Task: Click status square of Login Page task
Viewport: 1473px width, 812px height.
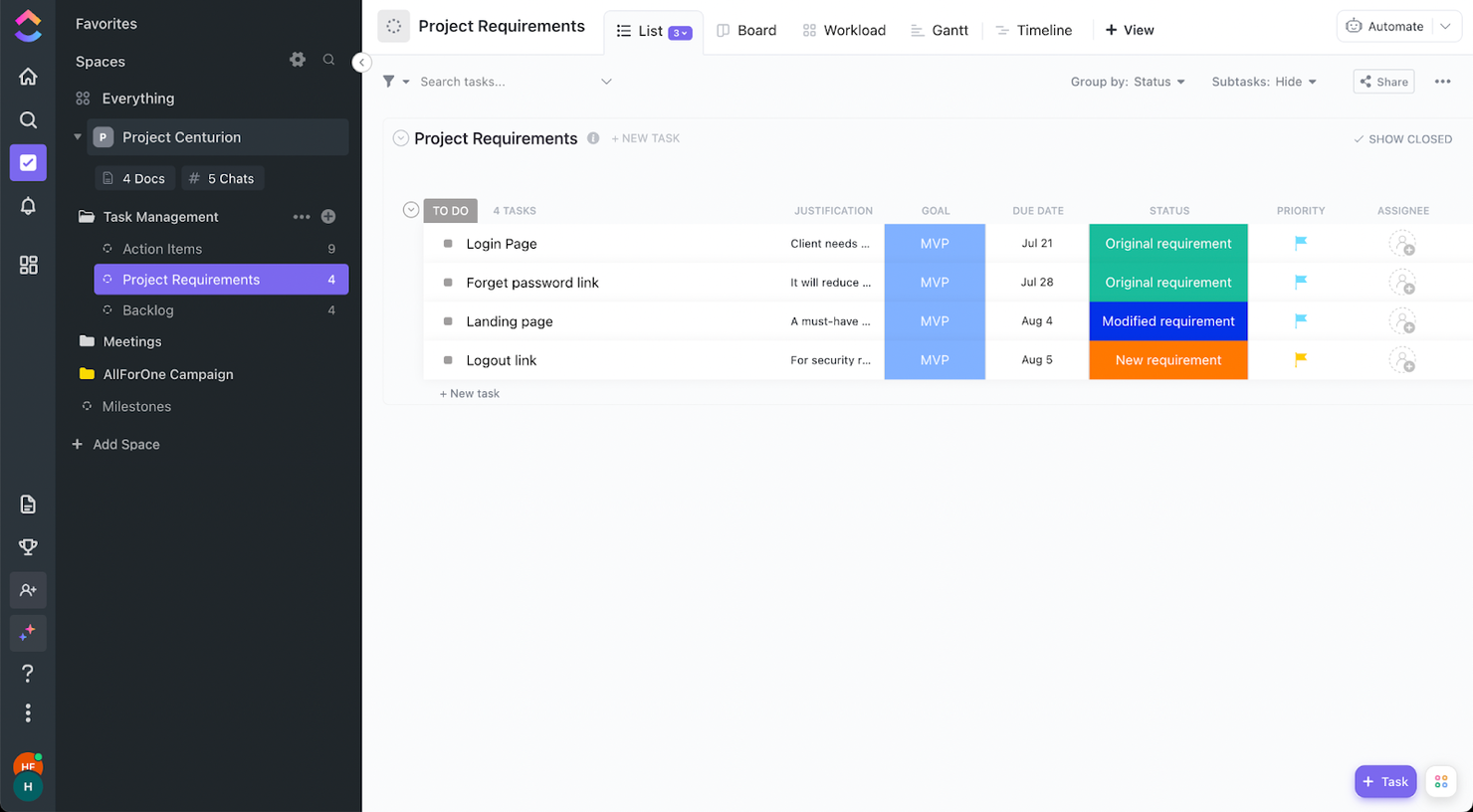Action: click(x=448, y=244)
